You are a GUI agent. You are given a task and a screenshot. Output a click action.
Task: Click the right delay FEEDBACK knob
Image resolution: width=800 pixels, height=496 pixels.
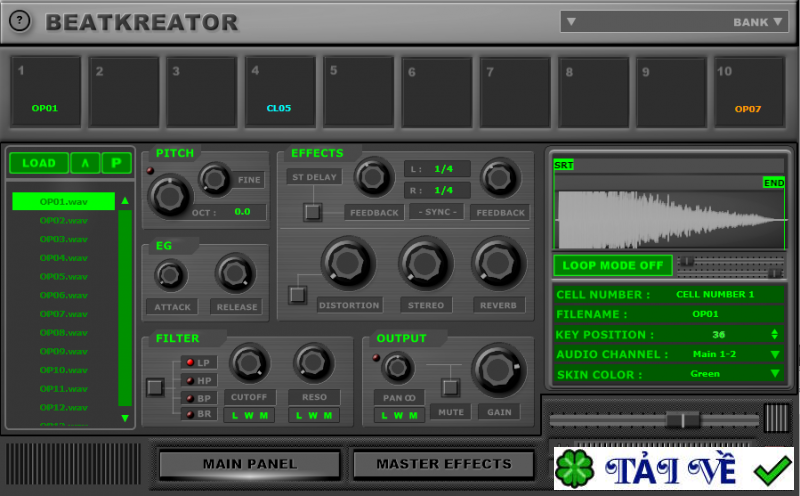(x=499, y=178)
